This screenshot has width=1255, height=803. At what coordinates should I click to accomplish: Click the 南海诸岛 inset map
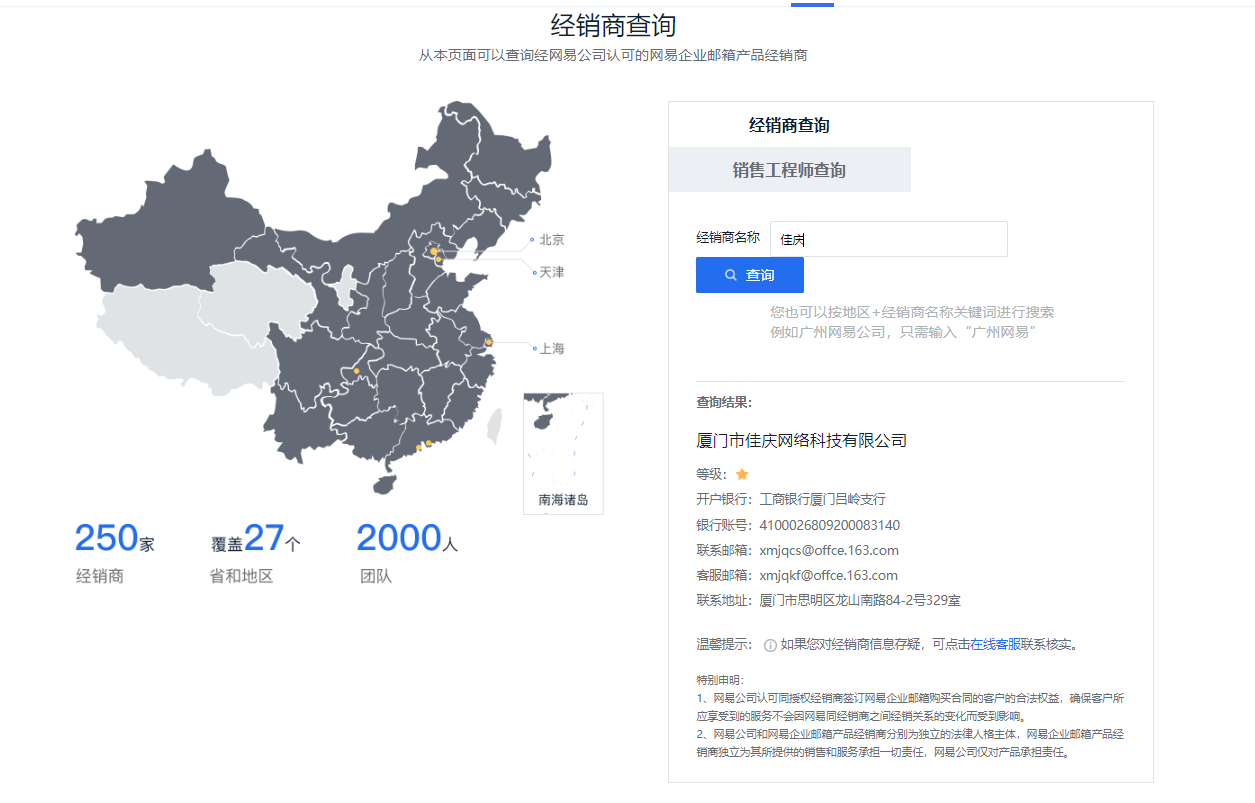(x=563, y=453)
